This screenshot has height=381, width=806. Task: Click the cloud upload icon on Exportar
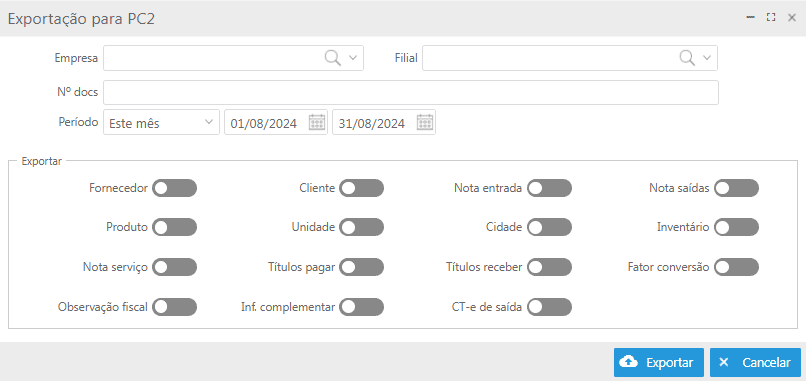(x=628, y=362)
